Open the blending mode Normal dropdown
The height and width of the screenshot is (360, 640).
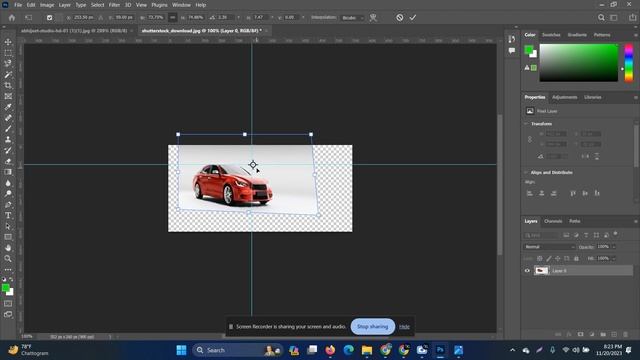coord(549,247)
